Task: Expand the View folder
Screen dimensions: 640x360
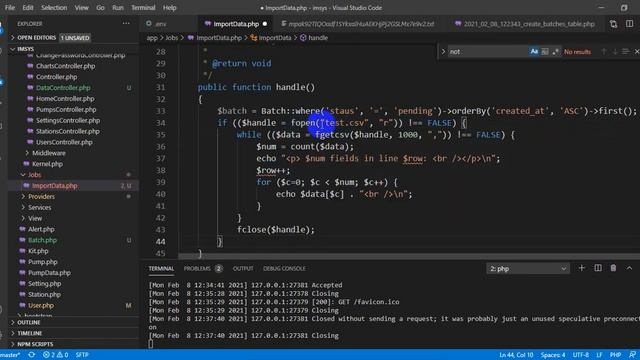Action: click(35, 218)
